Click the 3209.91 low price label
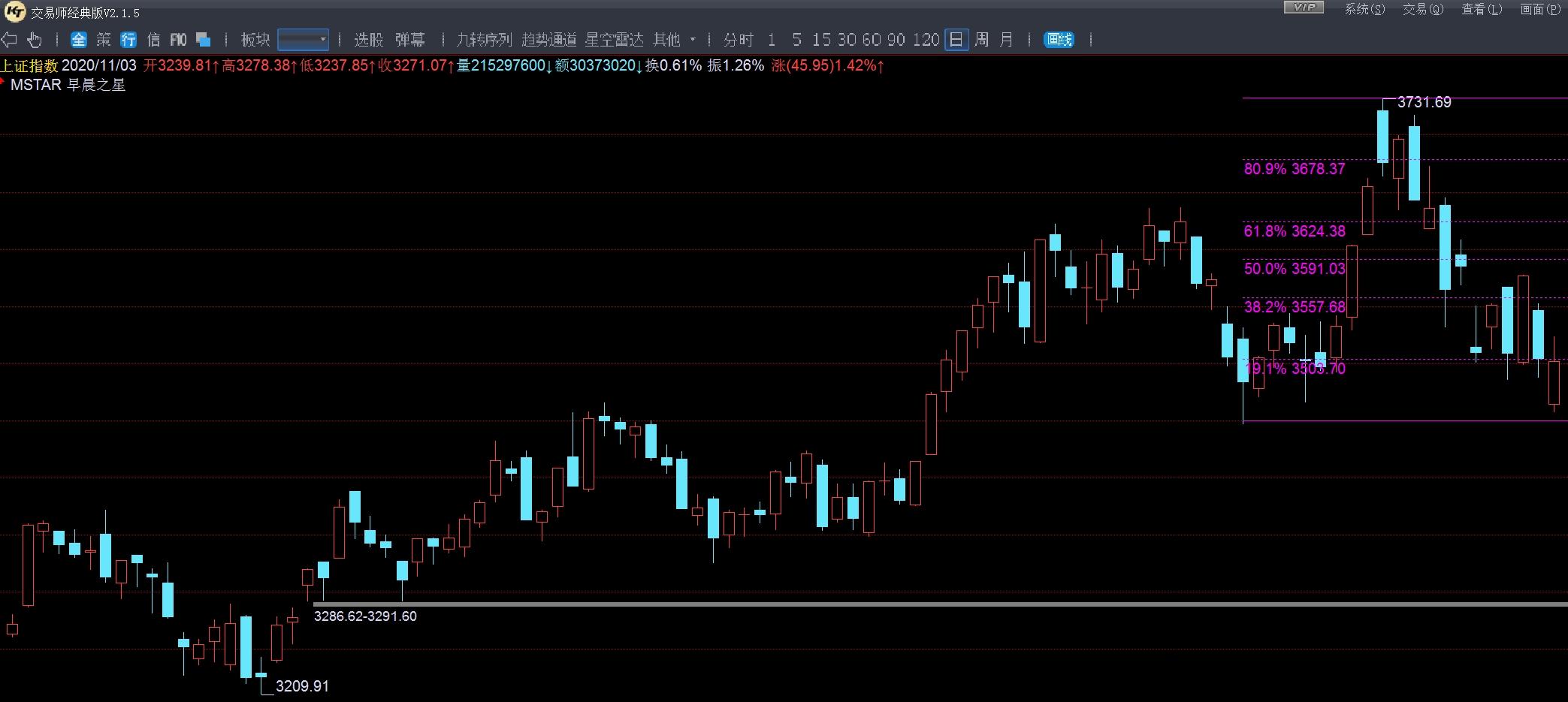Image resolution: width=1568 pixels, height=702 pixels. coord(302,686)
